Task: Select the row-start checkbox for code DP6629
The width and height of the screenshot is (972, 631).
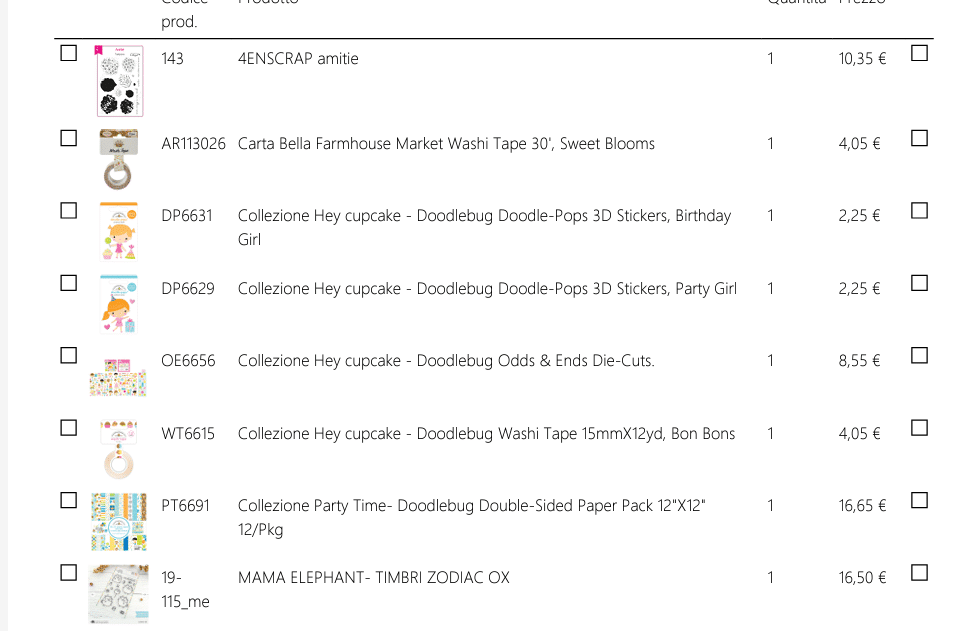Action: (x=69, y=283)
